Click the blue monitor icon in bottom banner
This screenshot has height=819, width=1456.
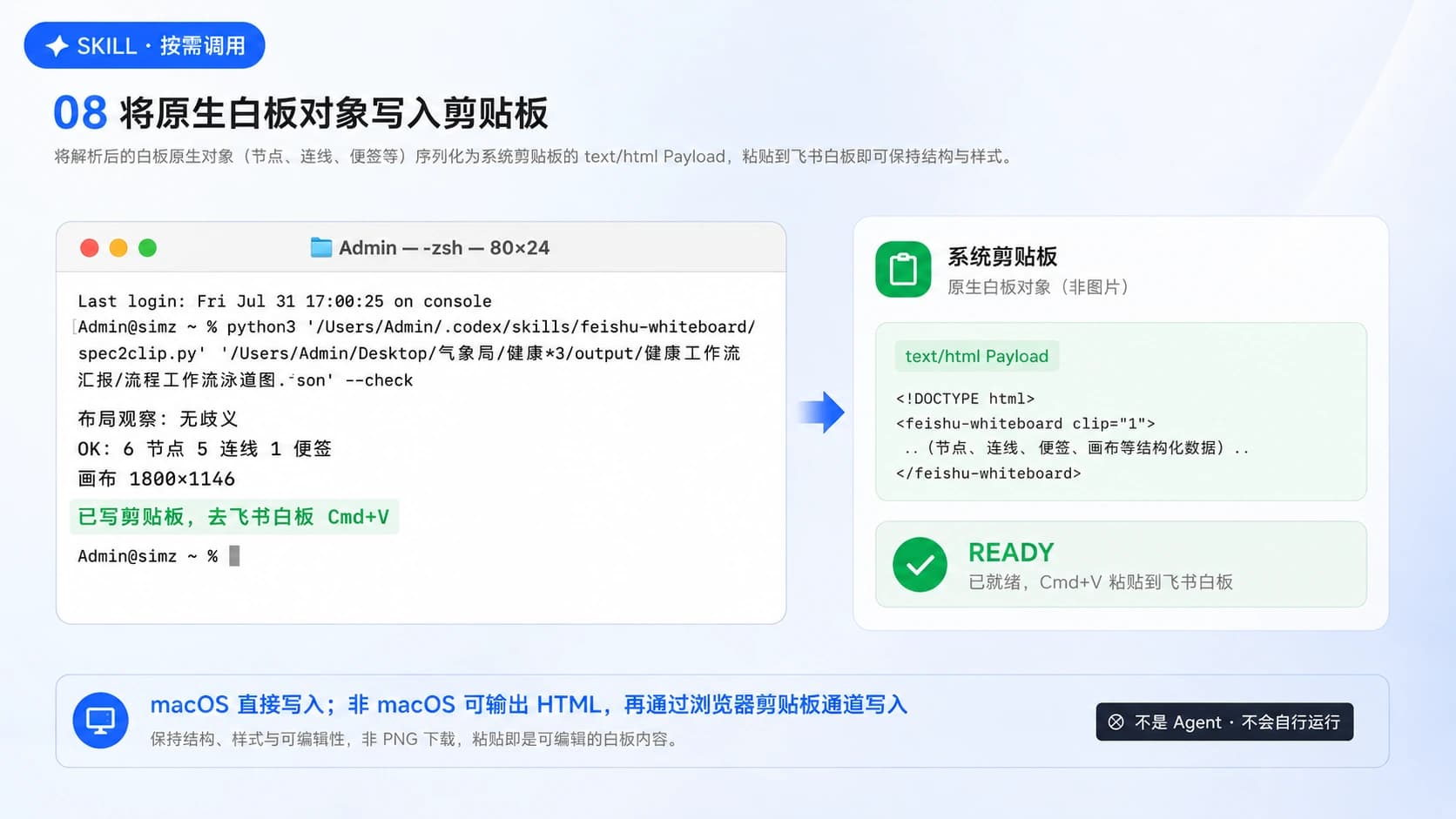[100, 721]
